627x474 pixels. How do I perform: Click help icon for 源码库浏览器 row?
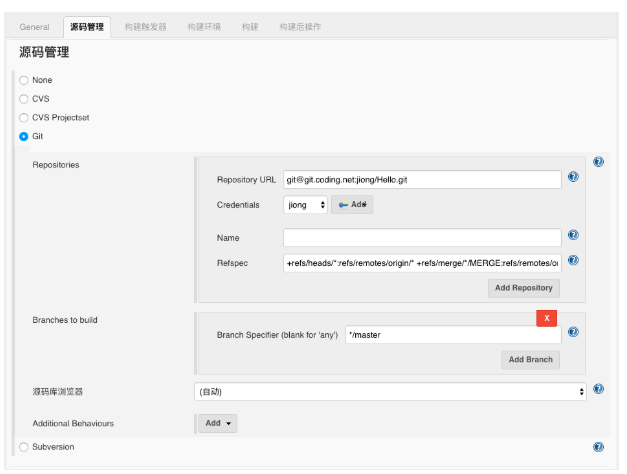point(598,390)
